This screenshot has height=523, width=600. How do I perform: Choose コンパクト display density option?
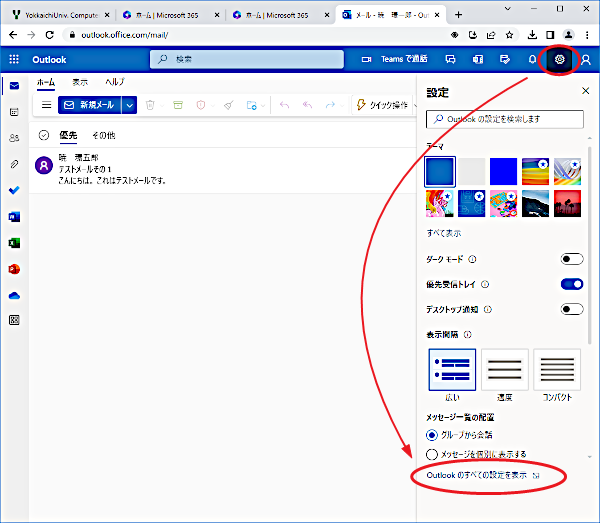(x=557, y=370)
